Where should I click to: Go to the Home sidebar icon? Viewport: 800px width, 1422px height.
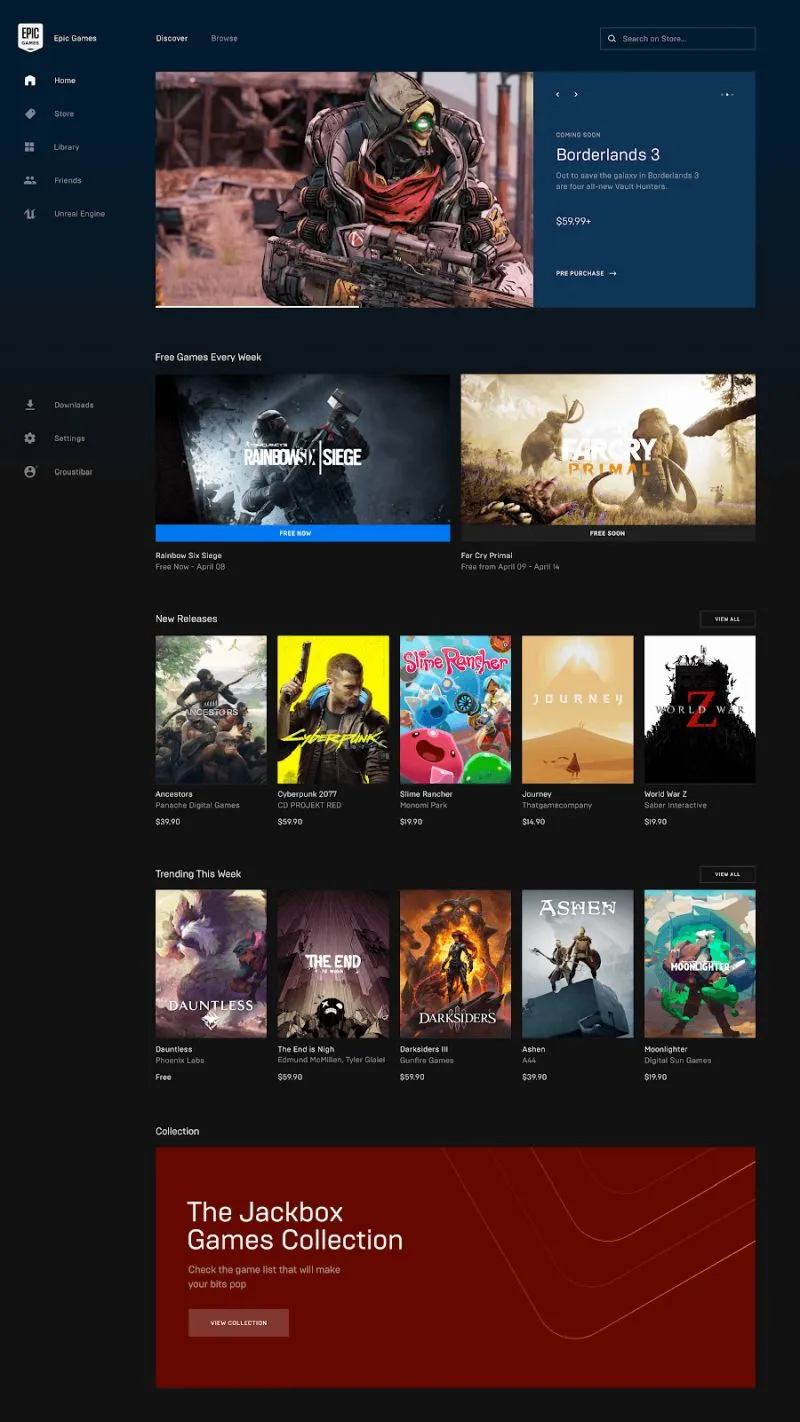click(x=30, y=80)
